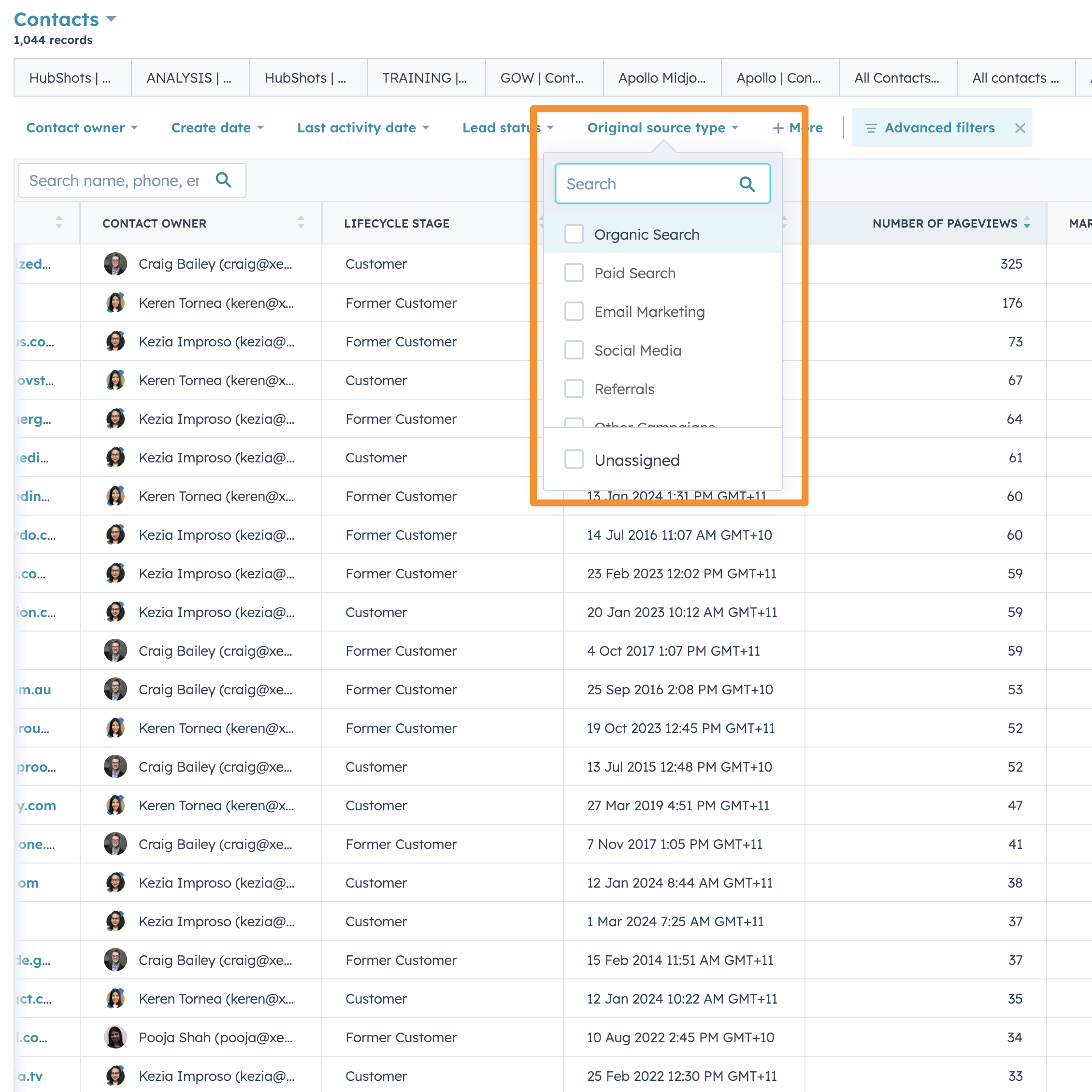Open the Apollo Midjo... view tab
Screen dimensions: 1092x1092
click(661, 78)
